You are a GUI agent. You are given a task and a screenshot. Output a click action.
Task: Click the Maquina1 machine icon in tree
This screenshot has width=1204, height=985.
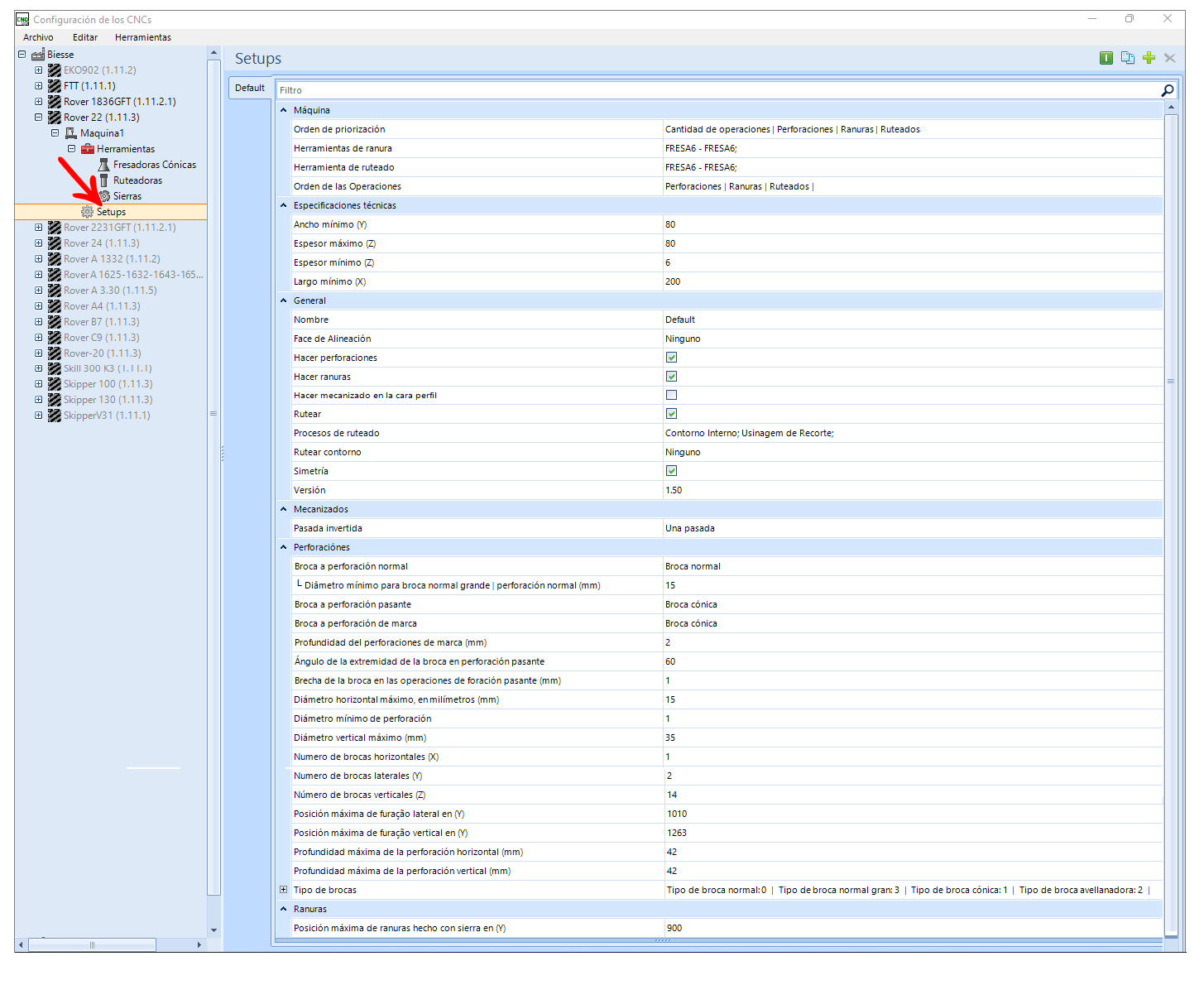coord(71,133)
